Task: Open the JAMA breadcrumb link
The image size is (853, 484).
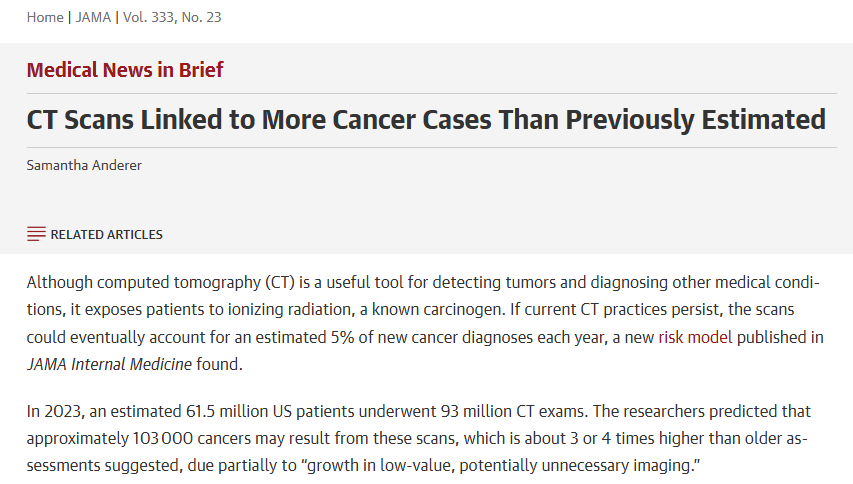Action: 93,17
